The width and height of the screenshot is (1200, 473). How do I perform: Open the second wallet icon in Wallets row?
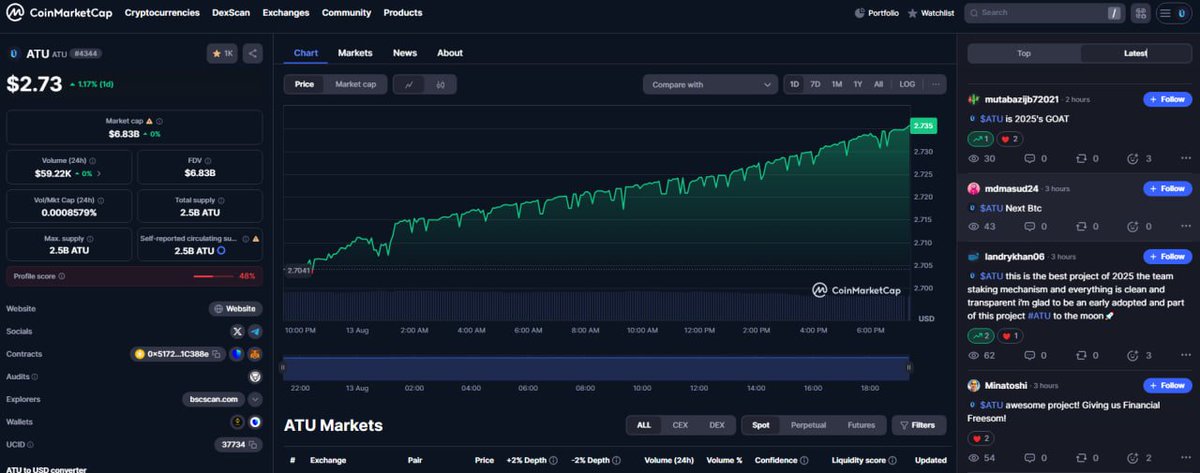click(255, 421)
